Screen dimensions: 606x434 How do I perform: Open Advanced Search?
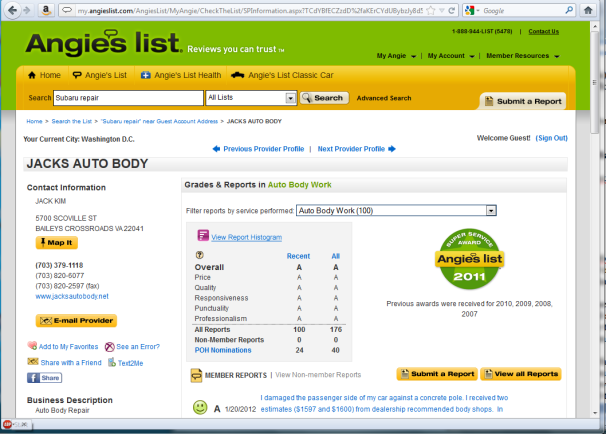tap(384, 98)
